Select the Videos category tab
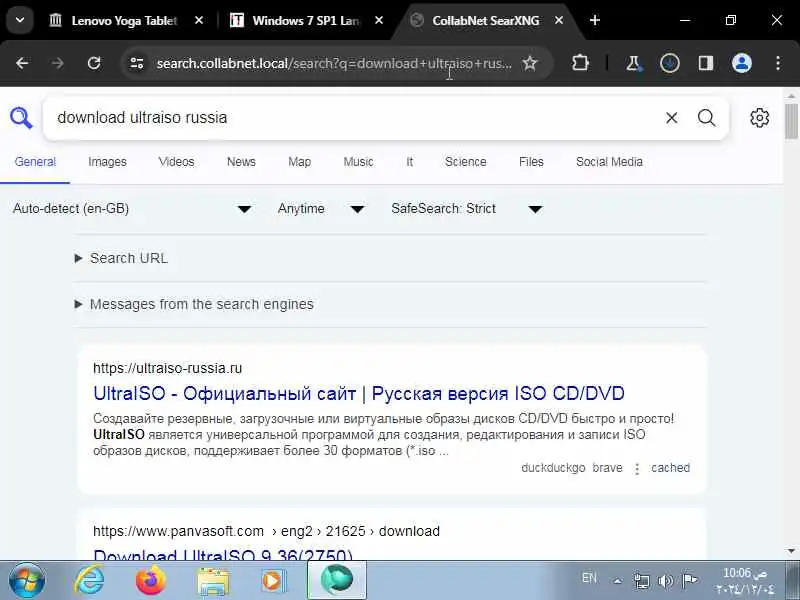Screen dimensions: 800x600 pyautogui.click(x=177, y=162)
